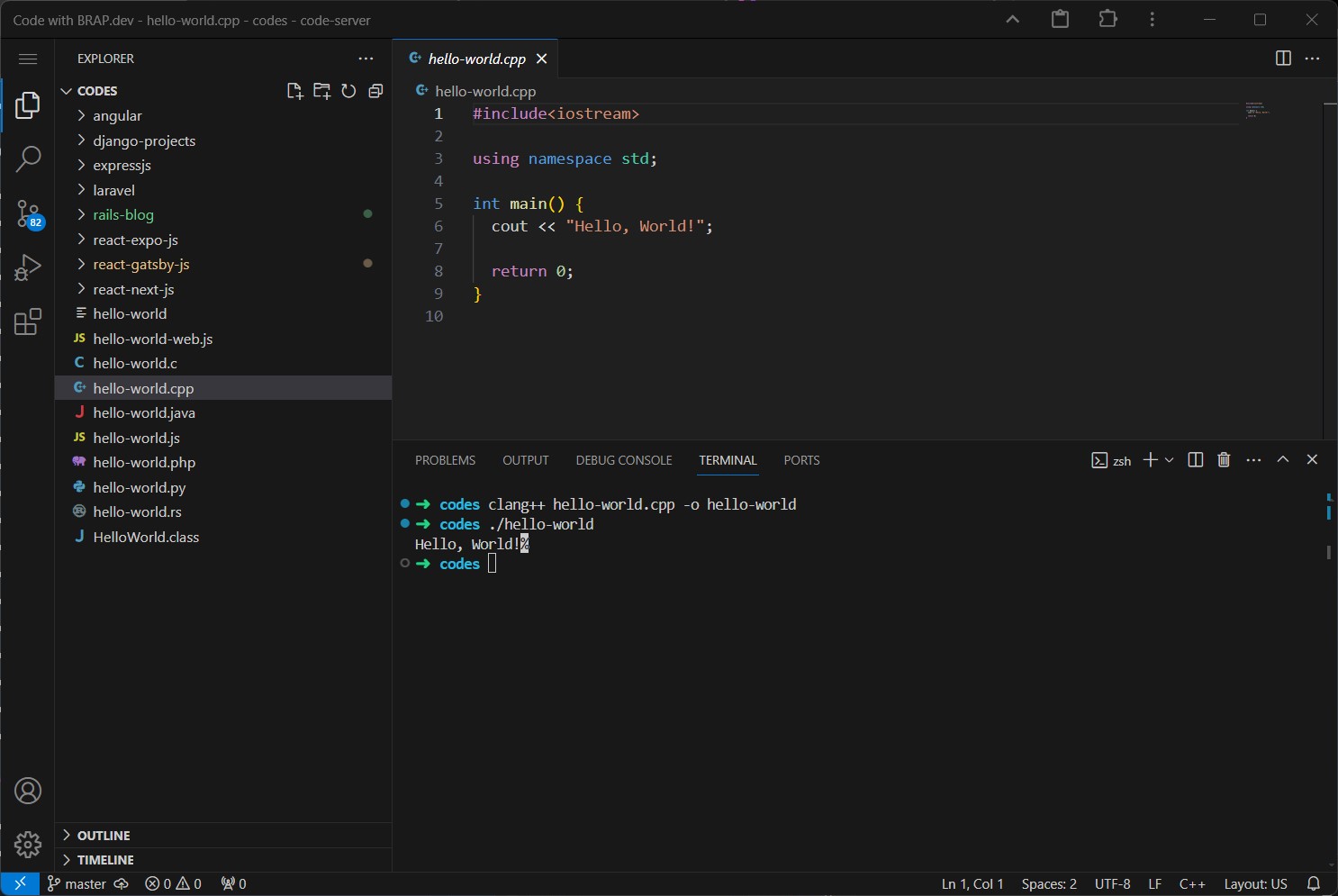The width and height of the screenshot is (1338, 896).
Task: Refresh the Explorer file list
Action: [348, 90]
